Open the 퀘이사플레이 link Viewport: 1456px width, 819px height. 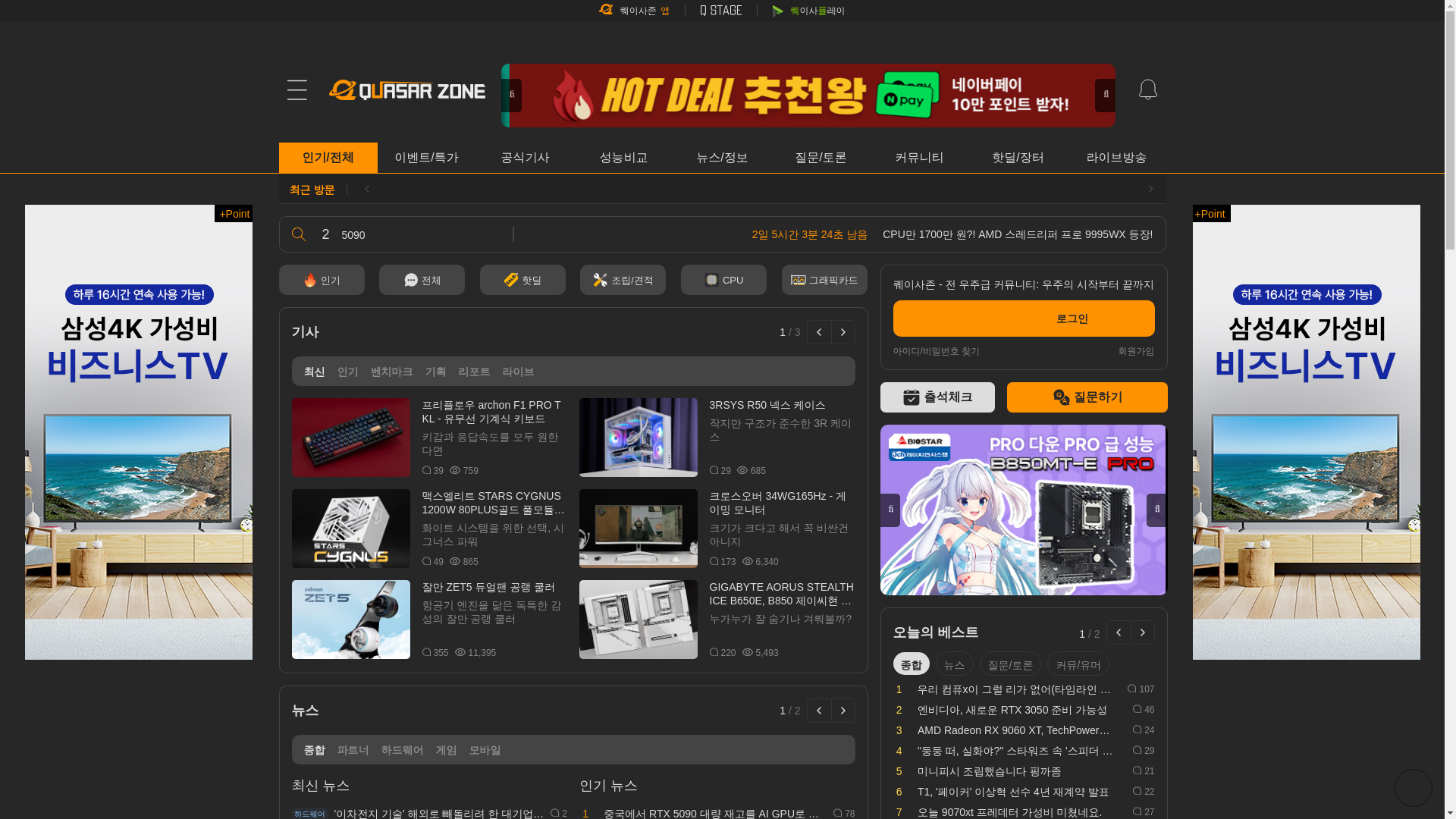(x=808, y=11)
